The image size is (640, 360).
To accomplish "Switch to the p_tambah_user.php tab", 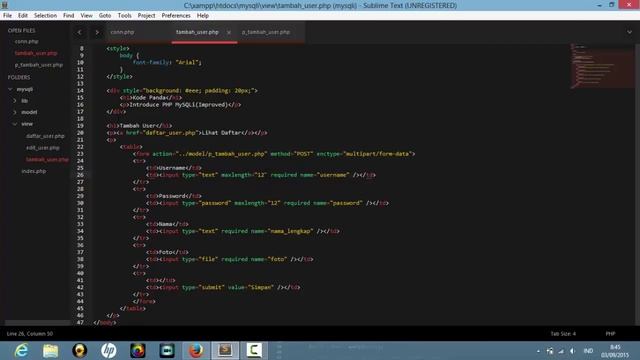I will coord(266,32).
